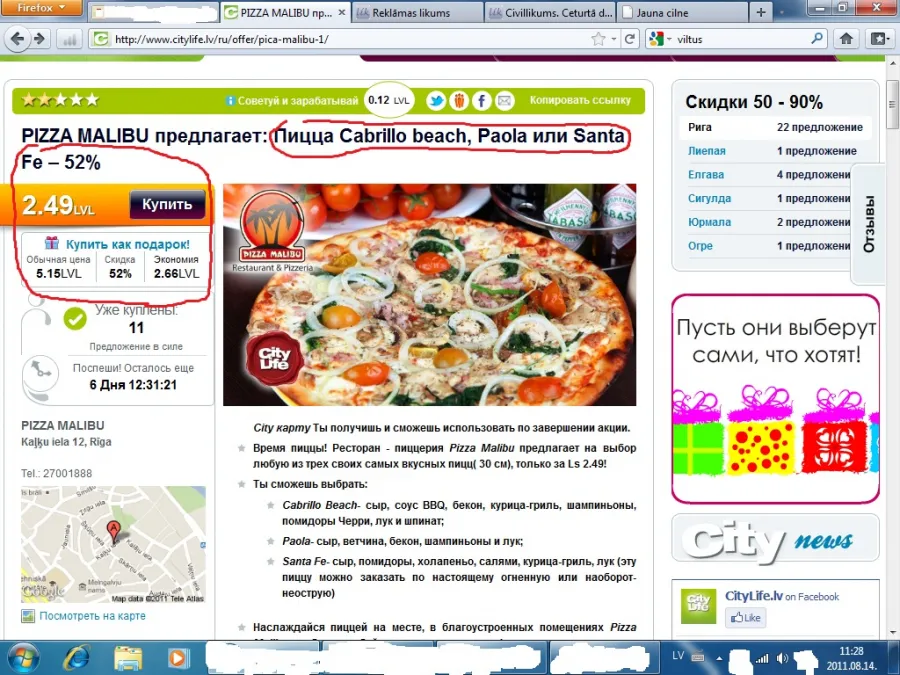
Task: Launch Internet Explorer from the taskbar
Action: 76,657
